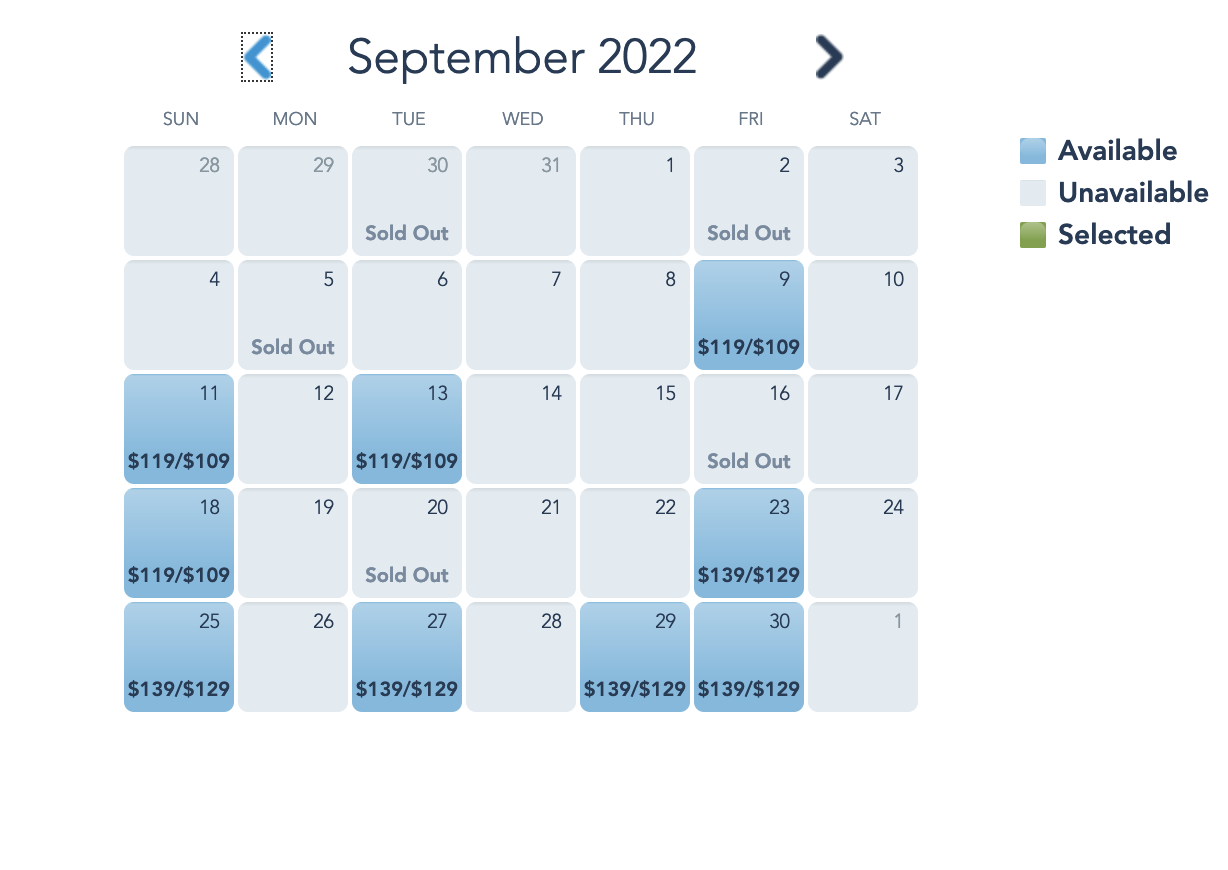Book Friday September 23 at $139/$129
This screenshot has width=1228, height=870.
coord(749,543)
